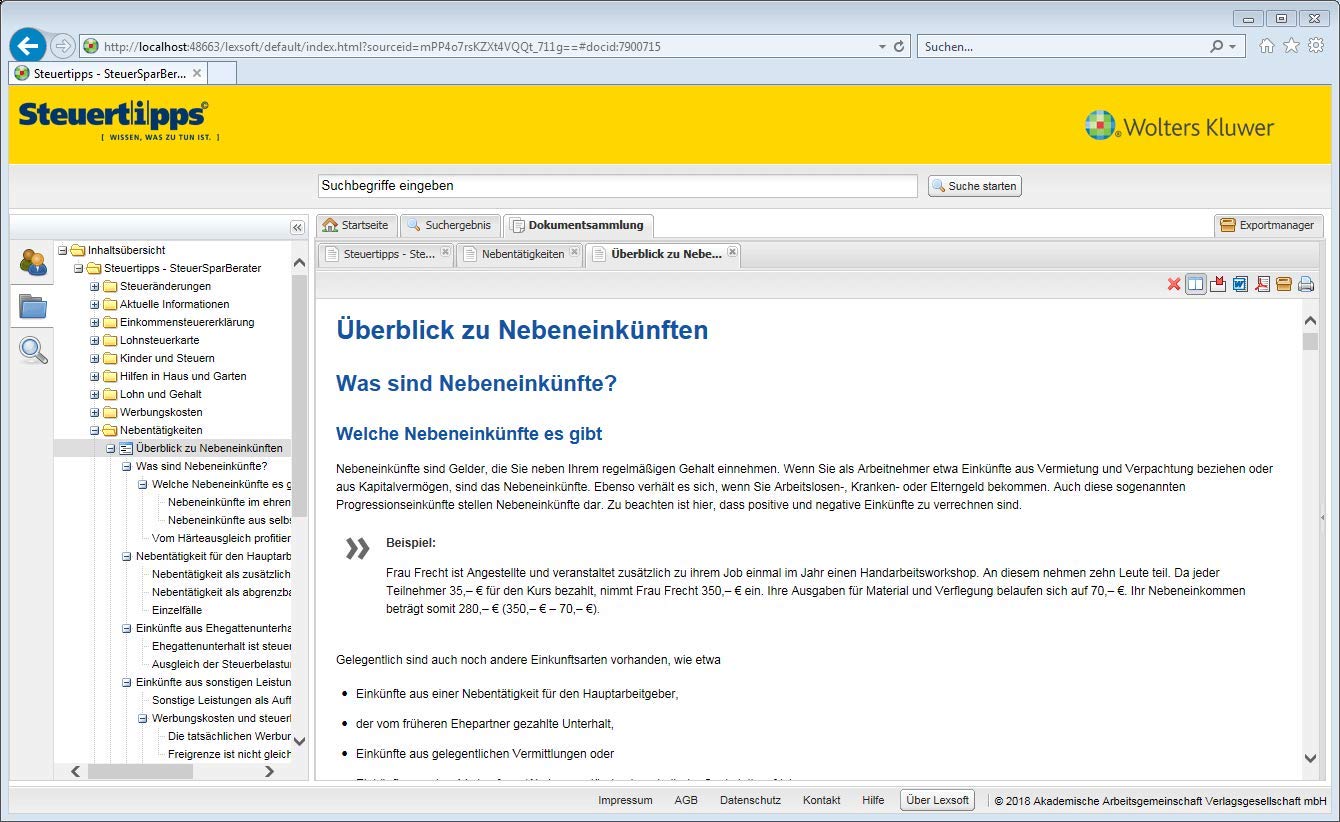Toggle the split-view layout icon
This screenshot has height=822, width=1340.
point(1196,285)
